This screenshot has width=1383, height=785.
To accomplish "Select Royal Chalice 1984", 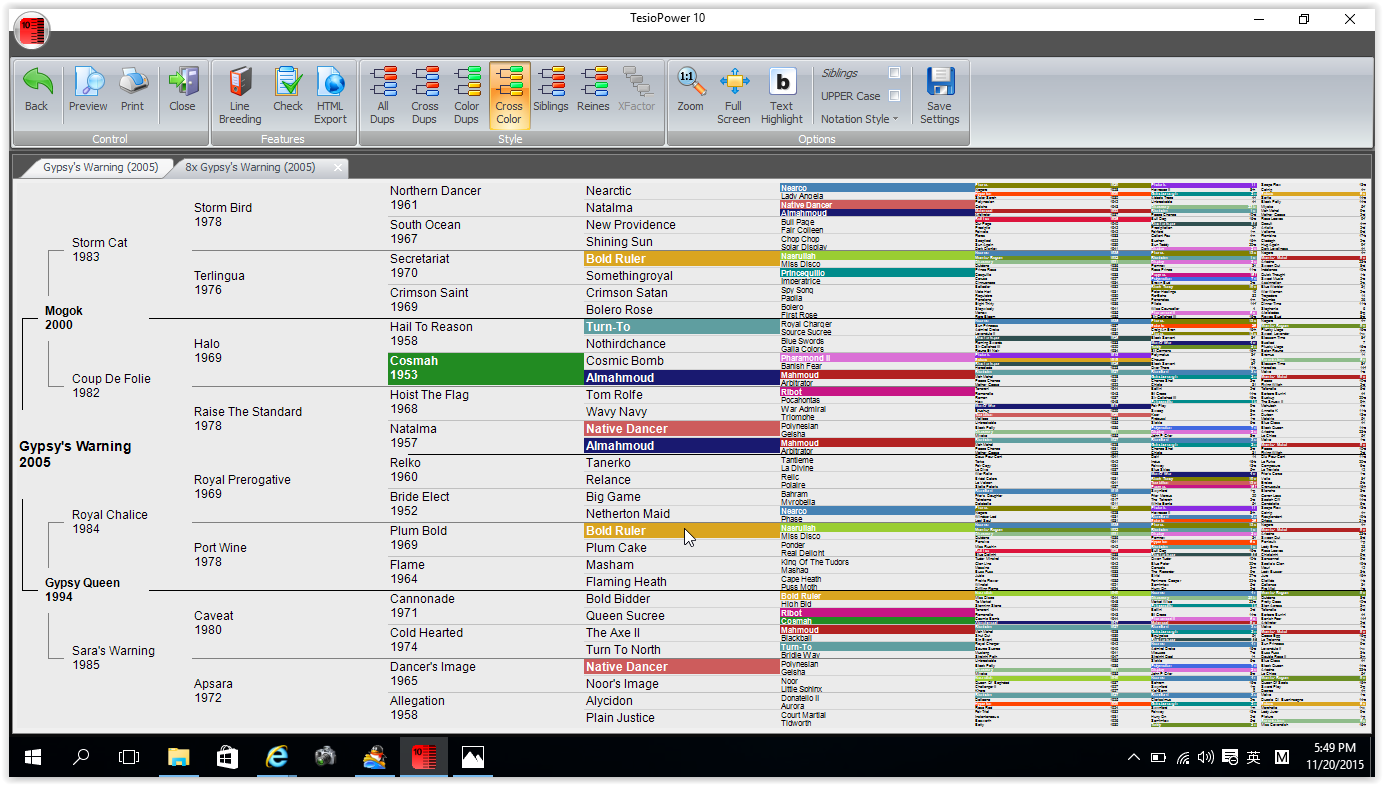I will (110, 522).
